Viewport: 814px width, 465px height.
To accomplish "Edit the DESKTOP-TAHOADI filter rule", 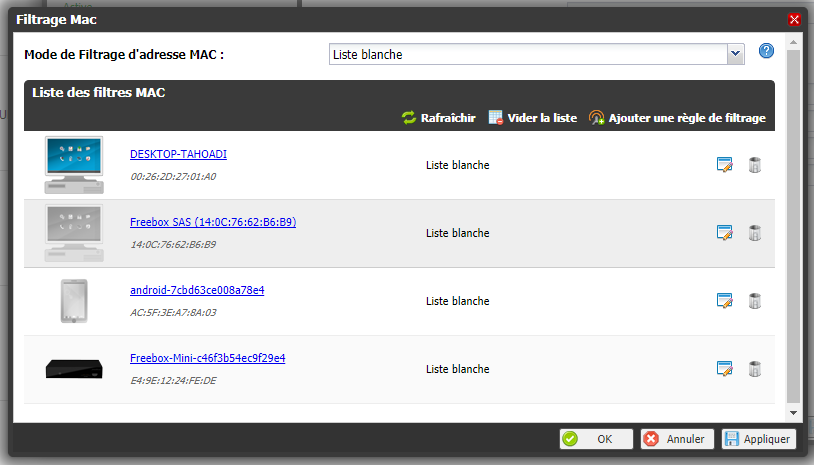I will coord(724,165).
